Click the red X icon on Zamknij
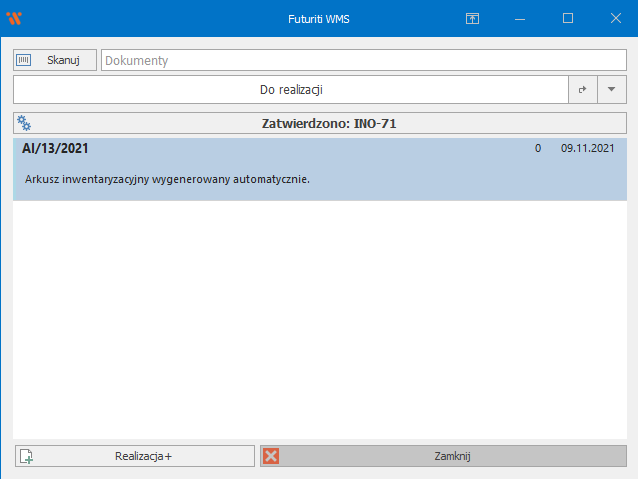The image size is (638, 479). tap(271, 456)
